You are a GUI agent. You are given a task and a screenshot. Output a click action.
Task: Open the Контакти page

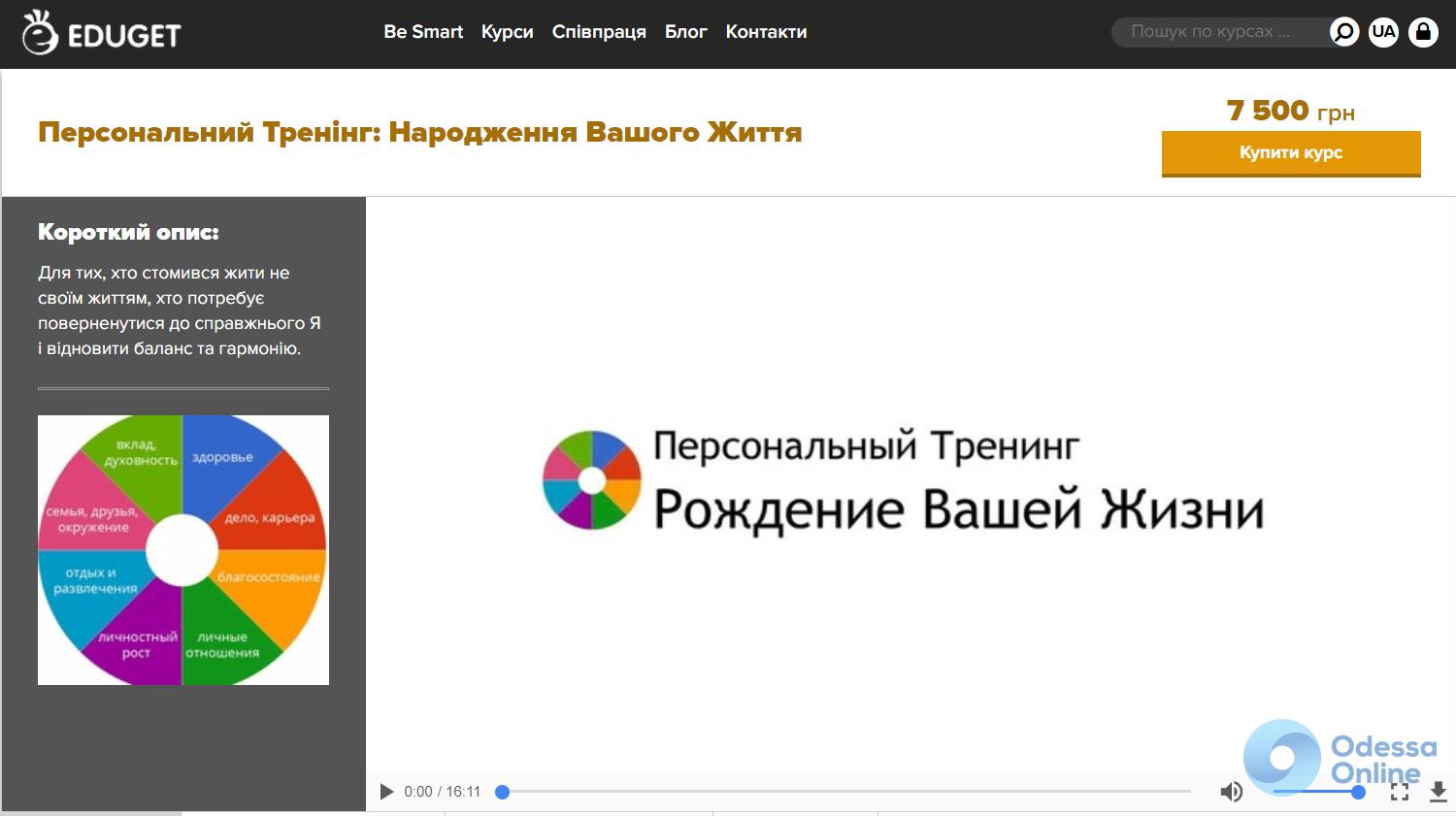pyautogui.click(x=766, y=32)
